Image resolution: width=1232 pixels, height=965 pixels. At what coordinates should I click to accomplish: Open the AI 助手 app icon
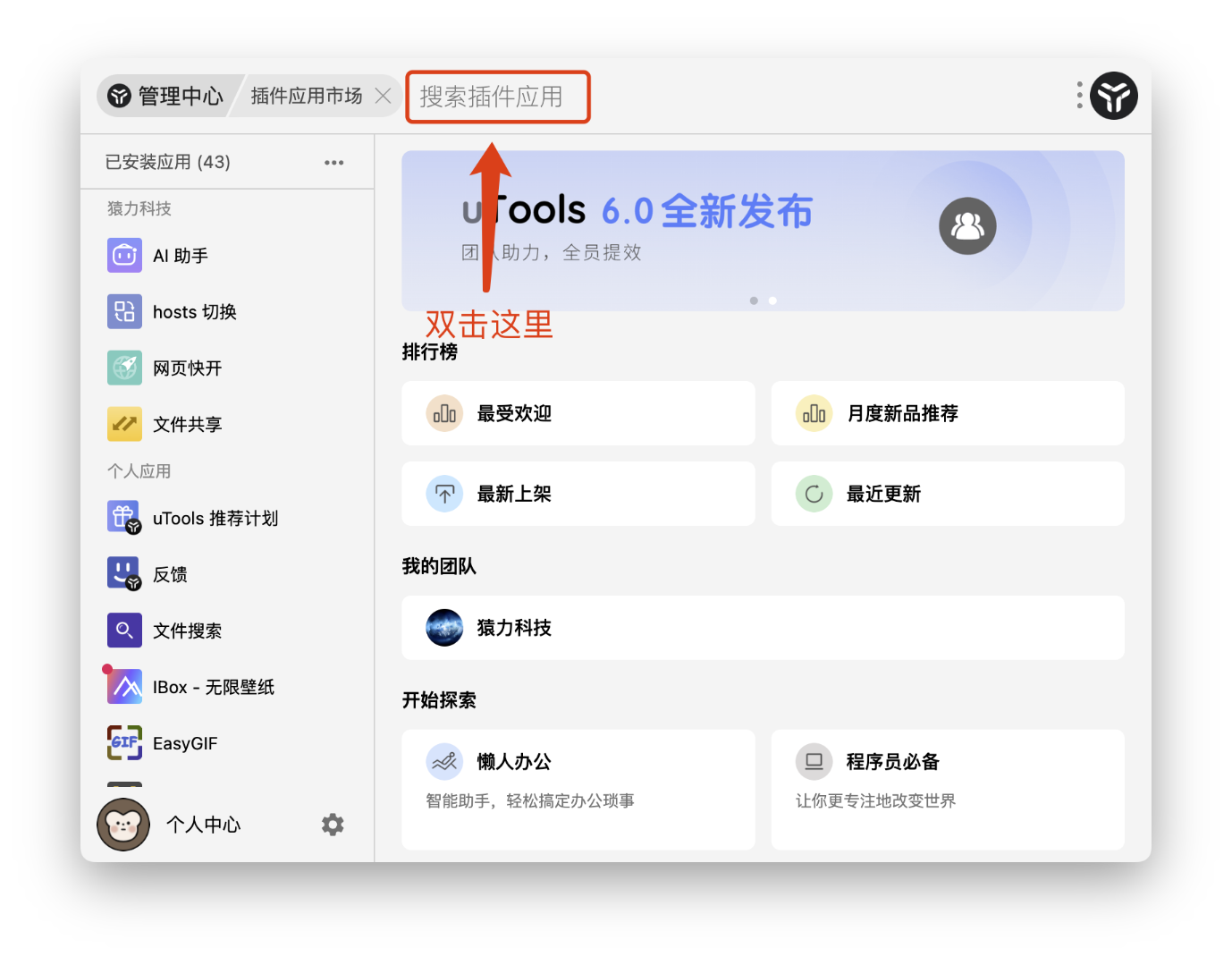tap(124, 256)
